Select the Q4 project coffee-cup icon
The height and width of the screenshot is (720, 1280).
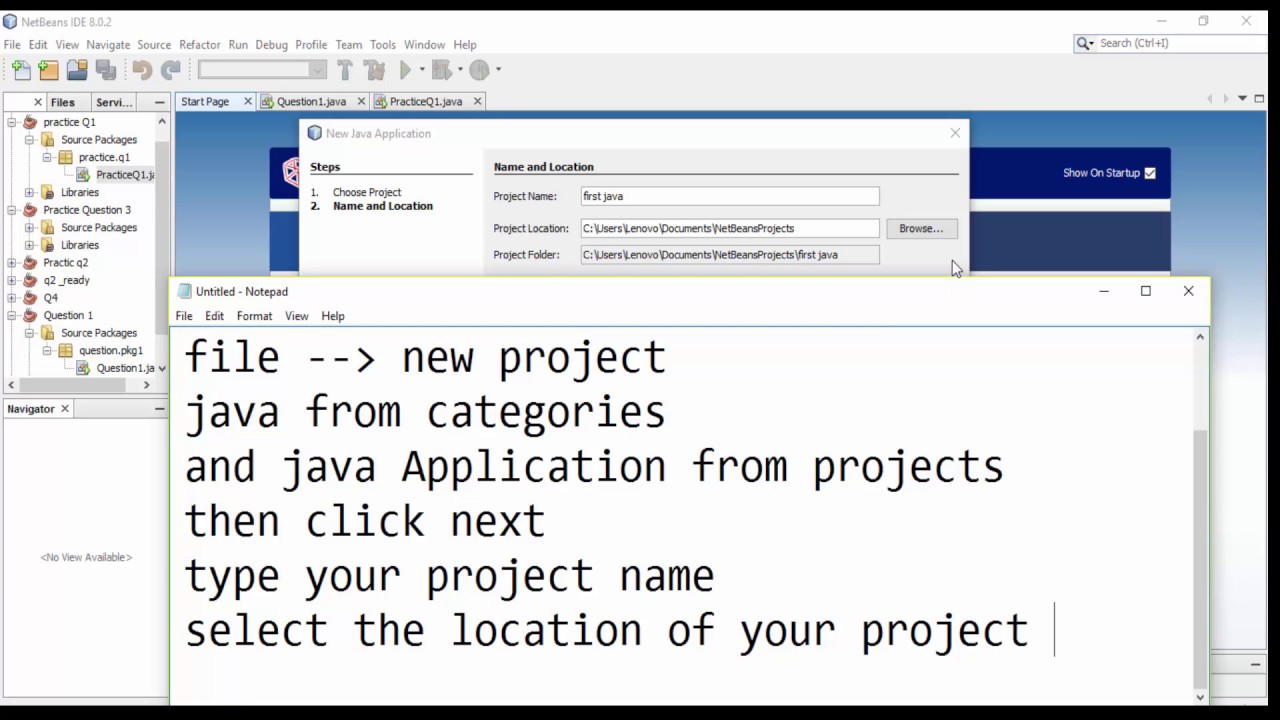point(30,298)
